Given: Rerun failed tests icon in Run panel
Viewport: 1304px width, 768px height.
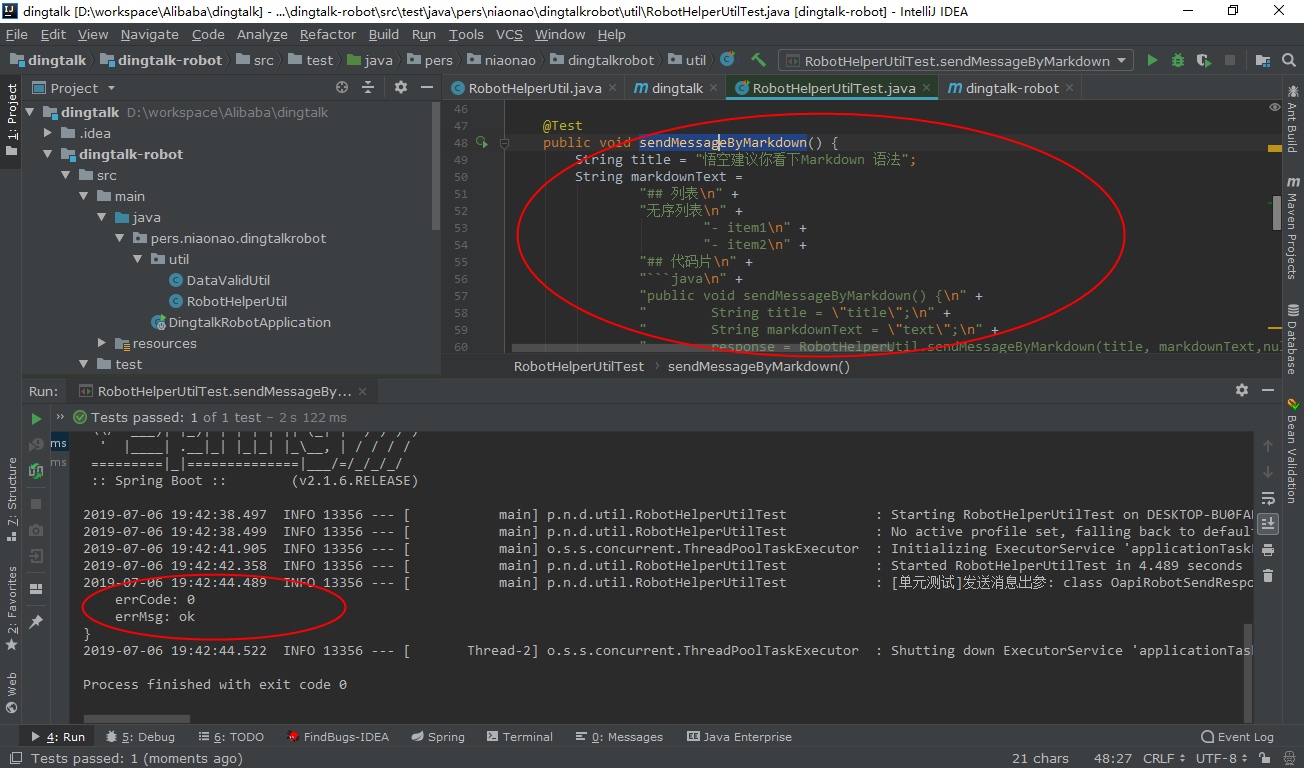Looking at the screenshot, I should (x=36, y=444).
